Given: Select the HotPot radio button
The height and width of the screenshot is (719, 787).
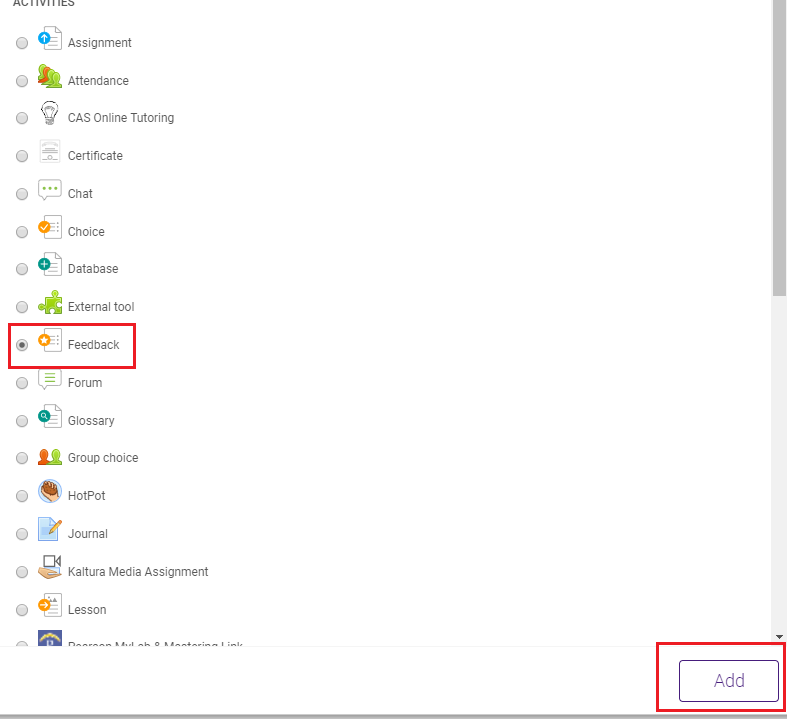Looking at the screenshot, I should (22, 496).
